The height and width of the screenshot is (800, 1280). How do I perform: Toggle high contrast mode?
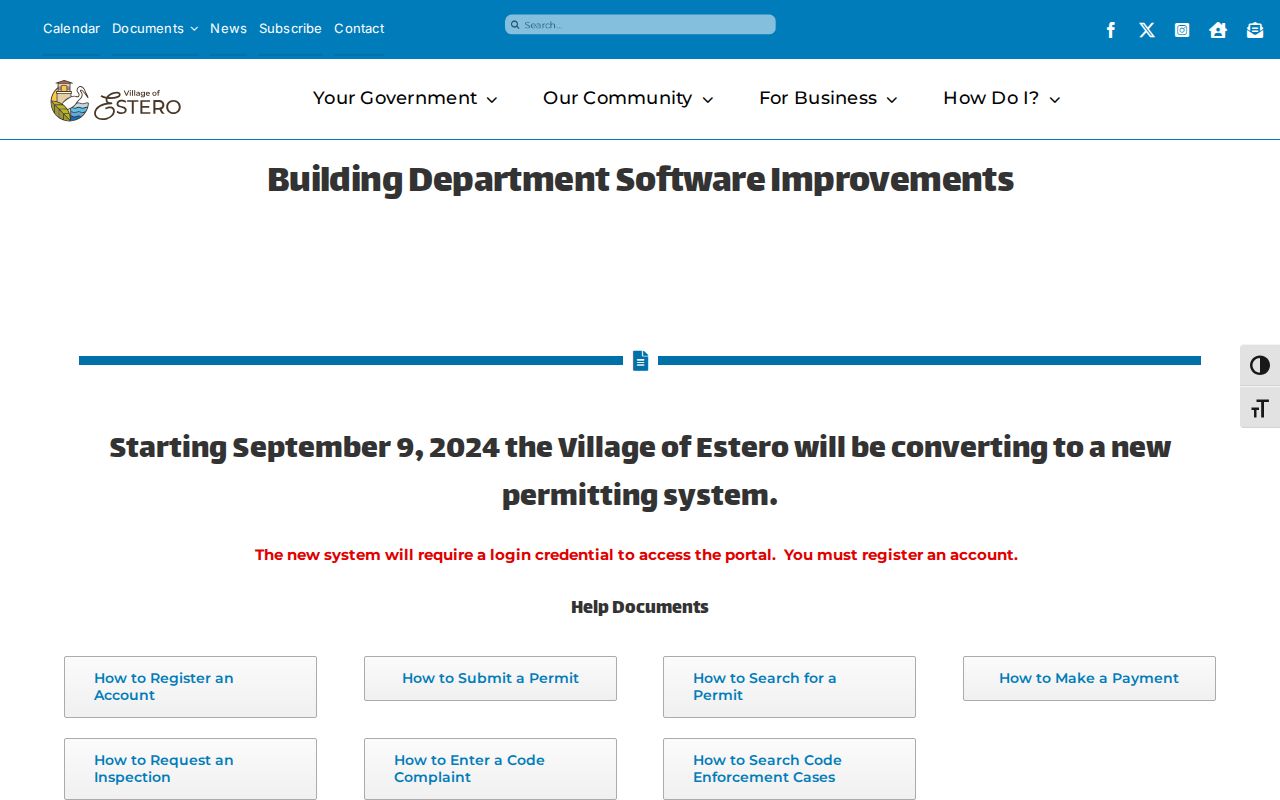1260,365
